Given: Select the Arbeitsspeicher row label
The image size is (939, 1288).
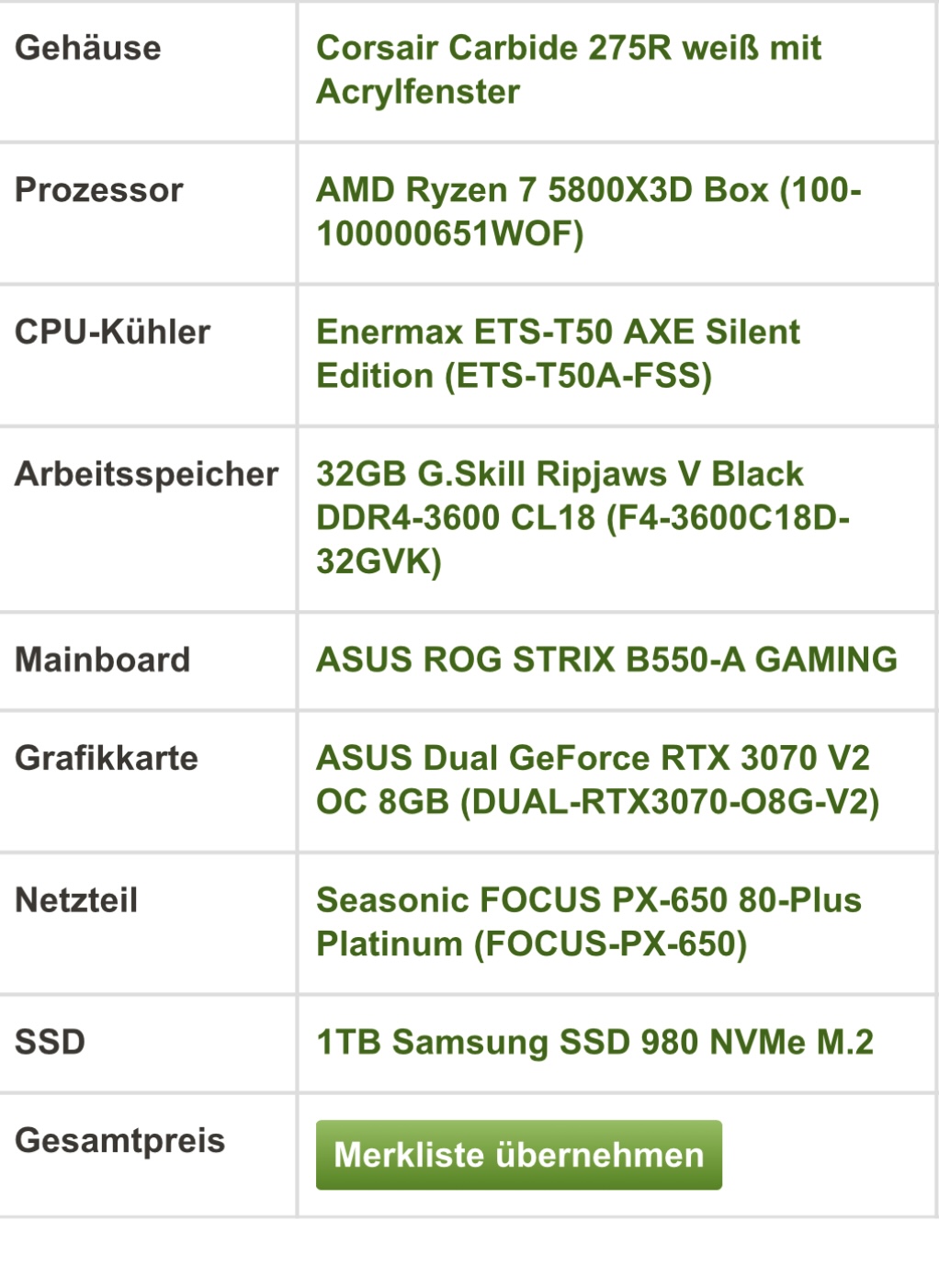Looking at the screenshot, I should tap(147, 474).
